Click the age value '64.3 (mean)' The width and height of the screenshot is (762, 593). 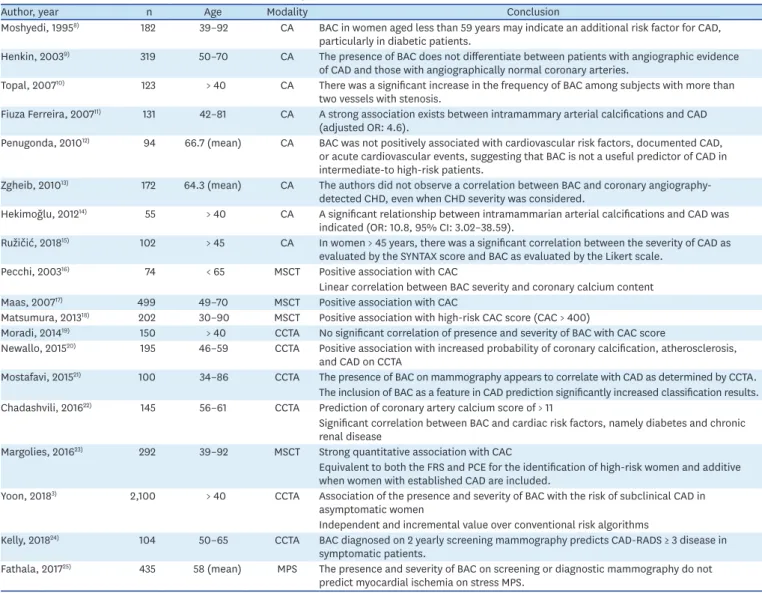pos(212,185)
